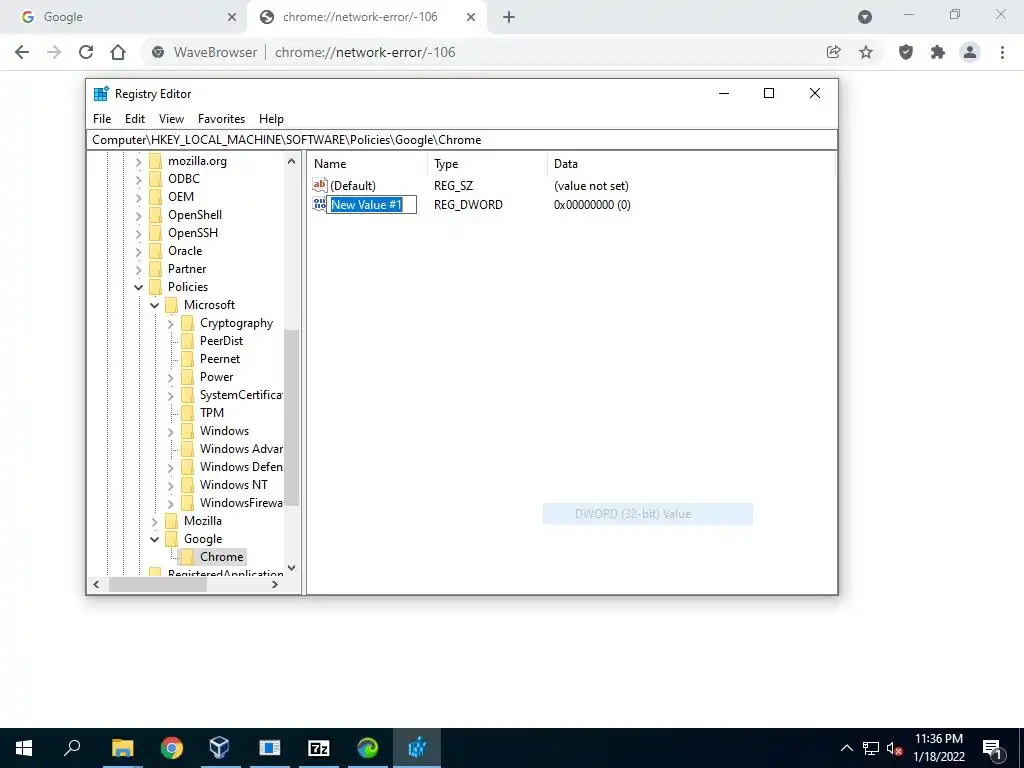Viewport: 1024px width, 768px height.
Task: Select the TPM key
Action: tap(212, 413)
